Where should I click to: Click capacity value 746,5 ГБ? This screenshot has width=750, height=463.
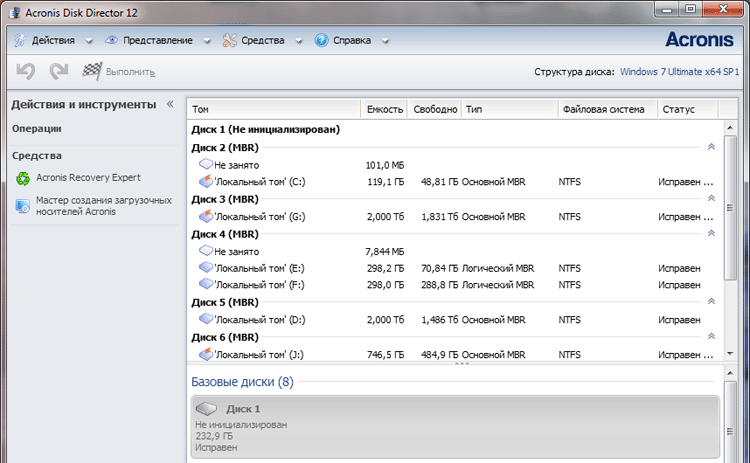pos(386,354)
